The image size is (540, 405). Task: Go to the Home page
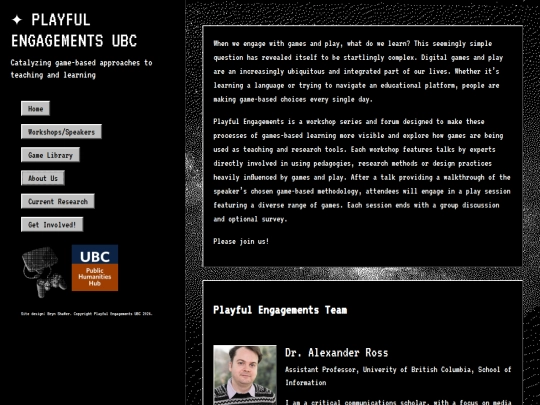(x=35, y=109)
